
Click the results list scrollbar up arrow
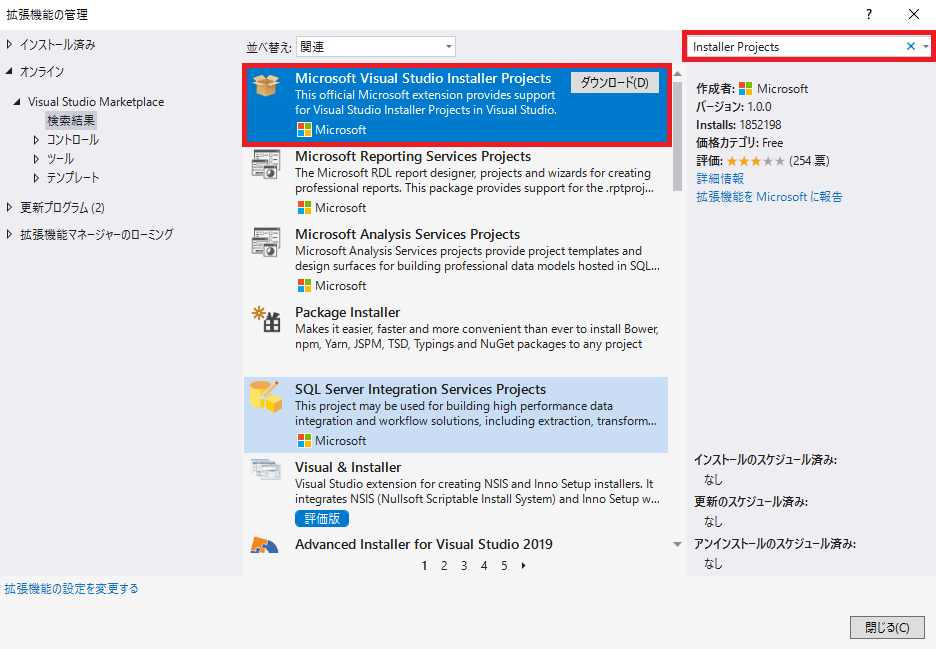point(678,74)
